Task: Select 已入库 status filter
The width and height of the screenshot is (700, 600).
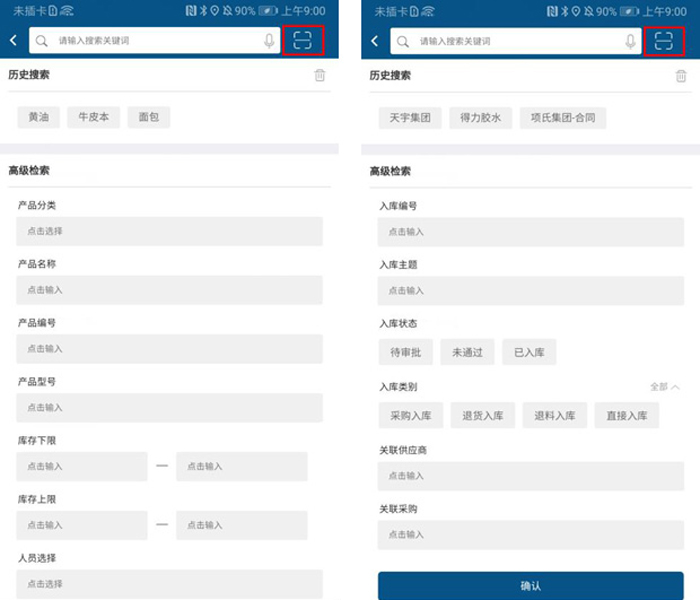Action: [x=529, y=352]
